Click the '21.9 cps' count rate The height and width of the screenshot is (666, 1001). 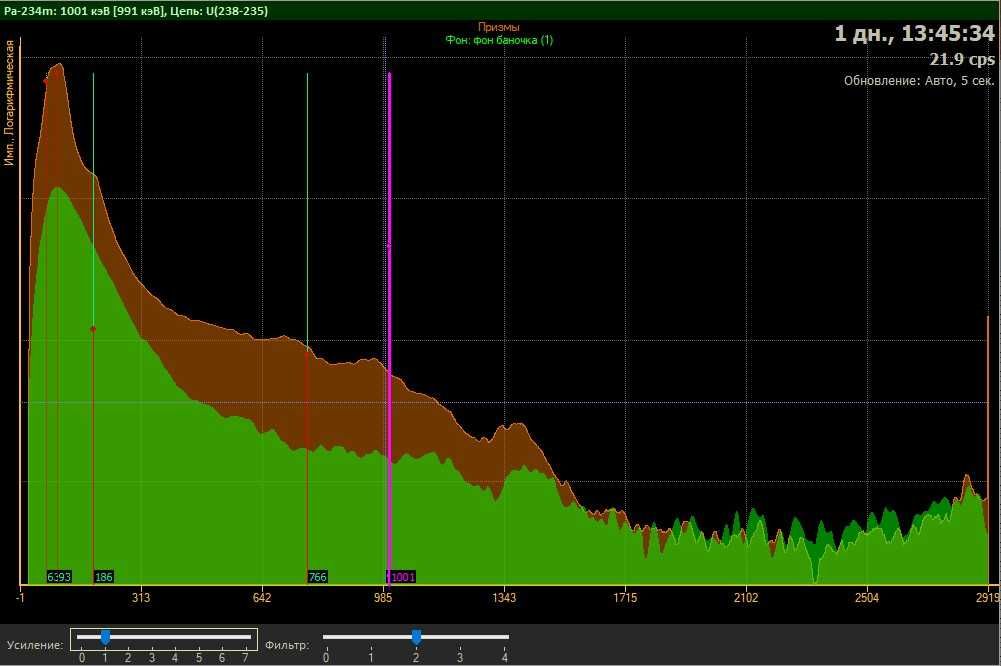962,59
